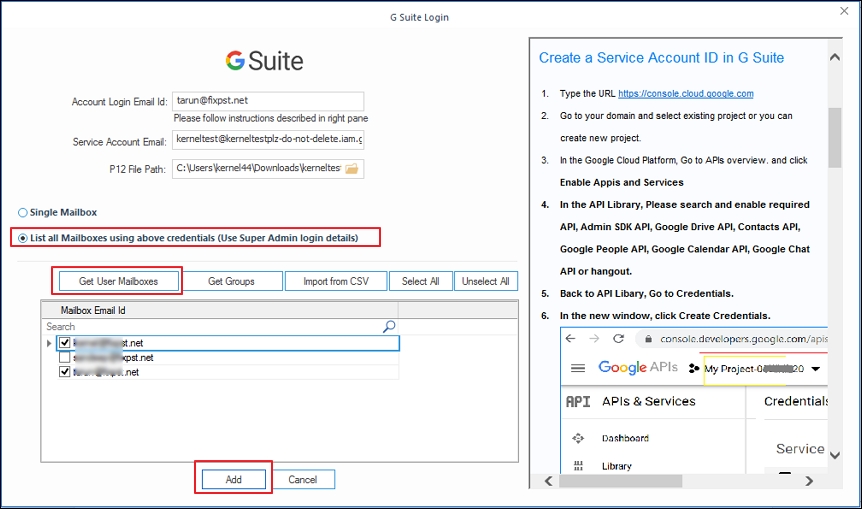Image resolution: width=862 pixels, height=509 pixels.
Task: Click the horizontal scrollbar thumb in instructions pane
Action: click(x=621, y=481)
